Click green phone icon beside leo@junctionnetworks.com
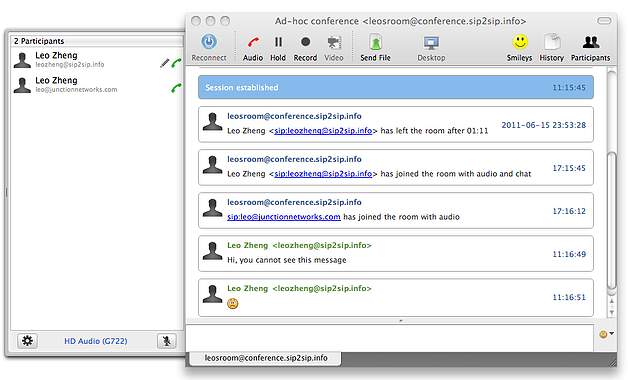This screenshot has height=380, width=628. (x=176, y=88)
